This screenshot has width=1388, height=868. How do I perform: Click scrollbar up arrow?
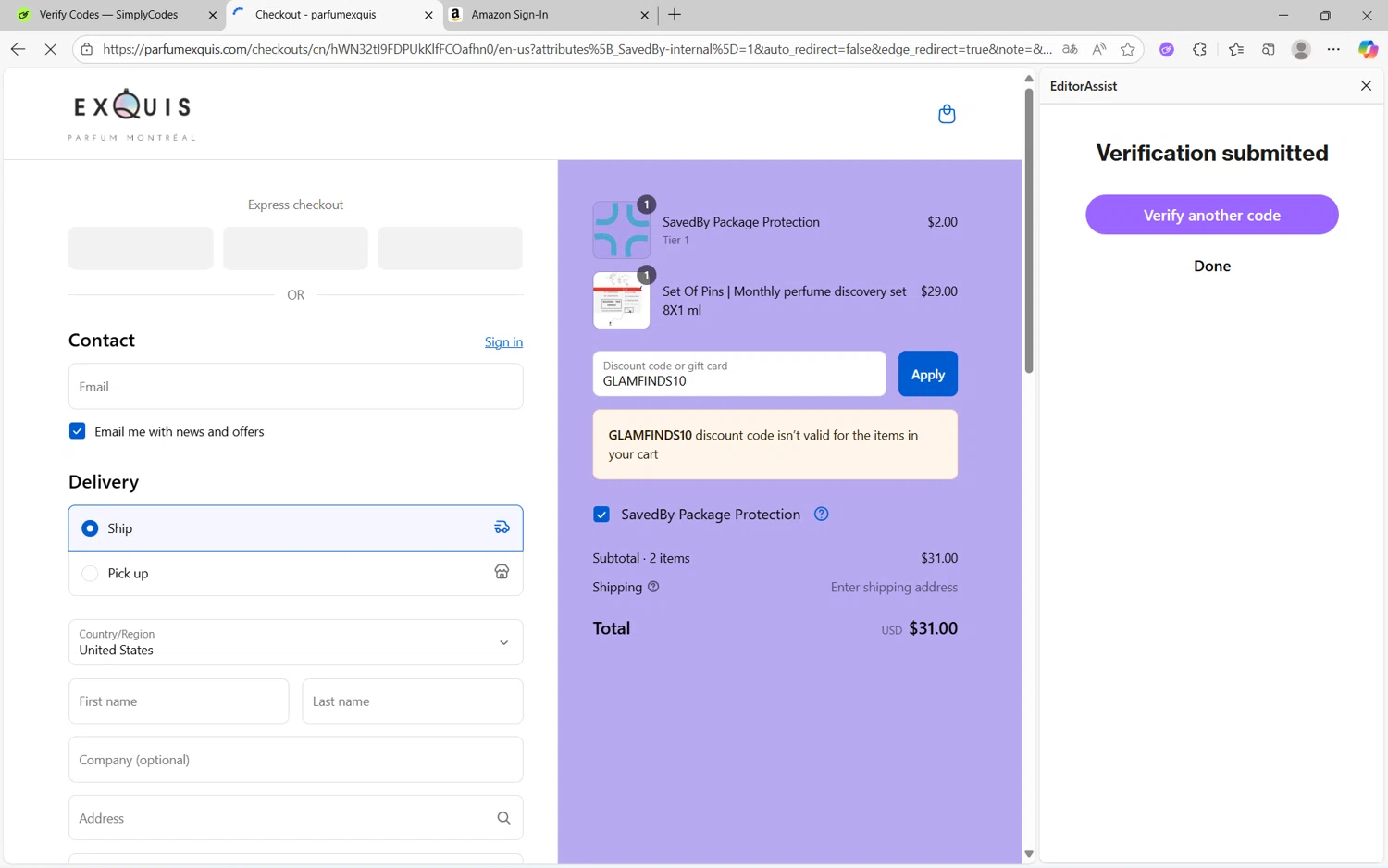point(1028,79)
